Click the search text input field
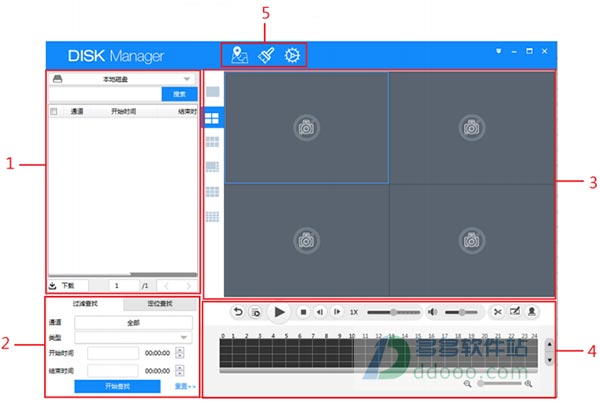This screenshot has width=600, height=409. [x=105, y=94]
